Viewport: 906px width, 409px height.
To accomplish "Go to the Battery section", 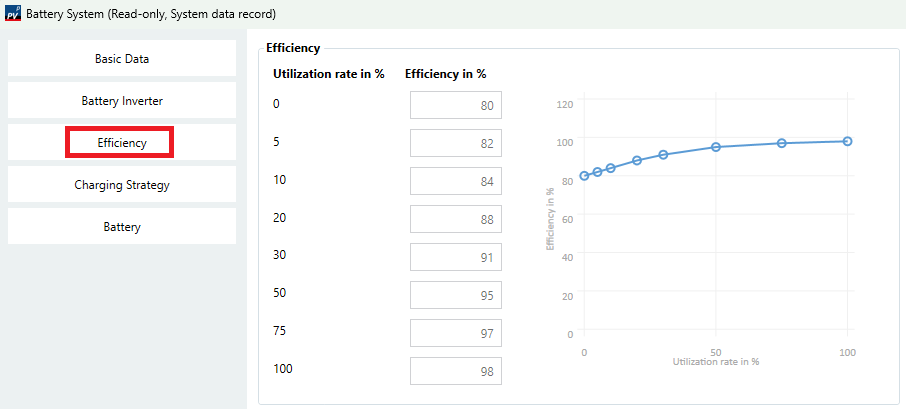I will tap(122, 227).
